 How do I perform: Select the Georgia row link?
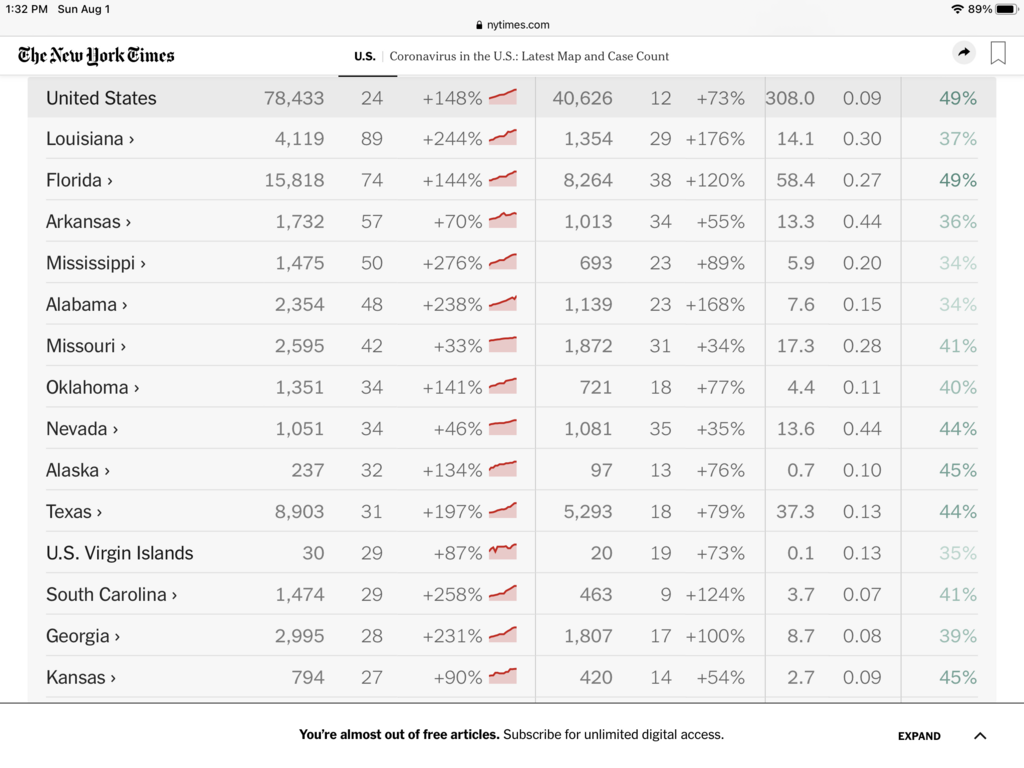pyautogui.click(x=83, y=636)
